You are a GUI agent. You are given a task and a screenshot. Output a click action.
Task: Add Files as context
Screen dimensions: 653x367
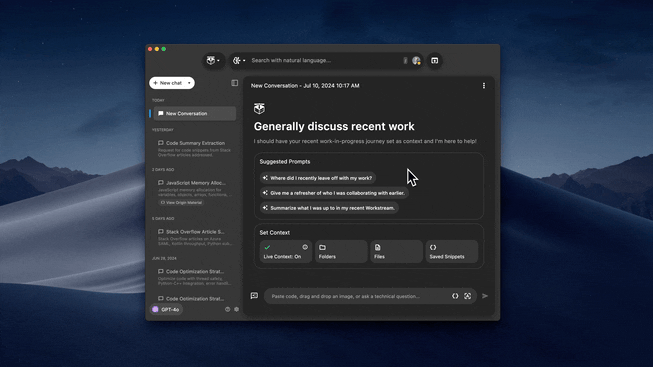(396, 252)
